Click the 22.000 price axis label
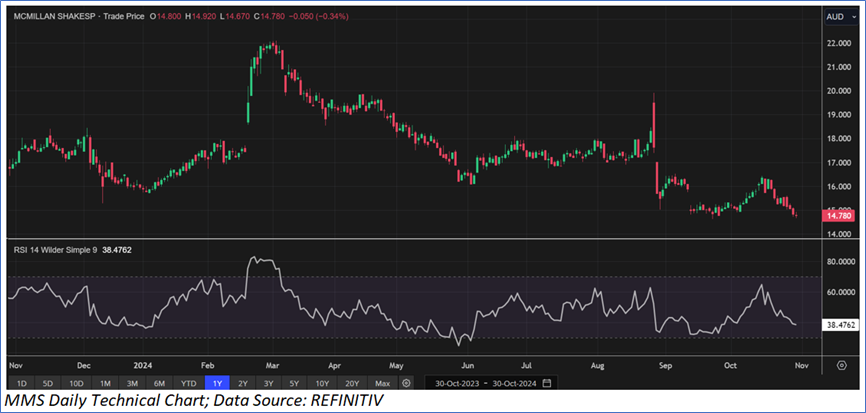 839,44
